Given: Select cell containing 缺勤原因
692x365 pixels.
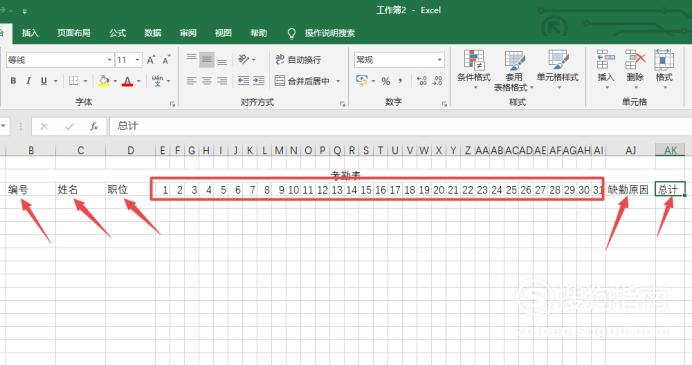Looking at the screenshot, I should tap(630, 190).
